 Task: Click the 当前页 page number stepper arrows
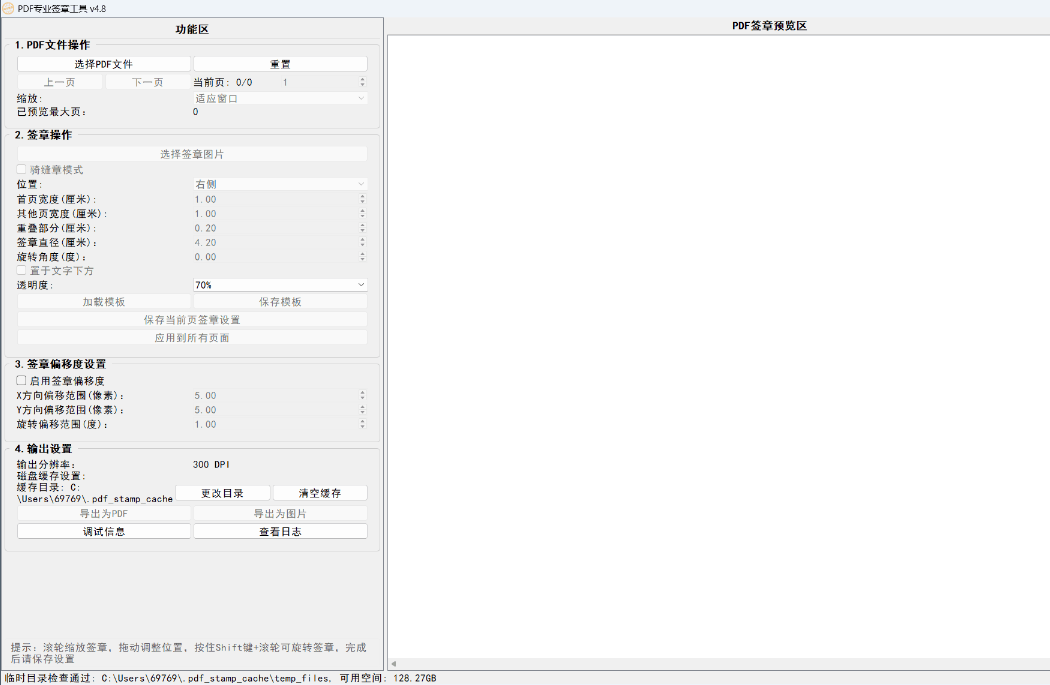[362, 82]
